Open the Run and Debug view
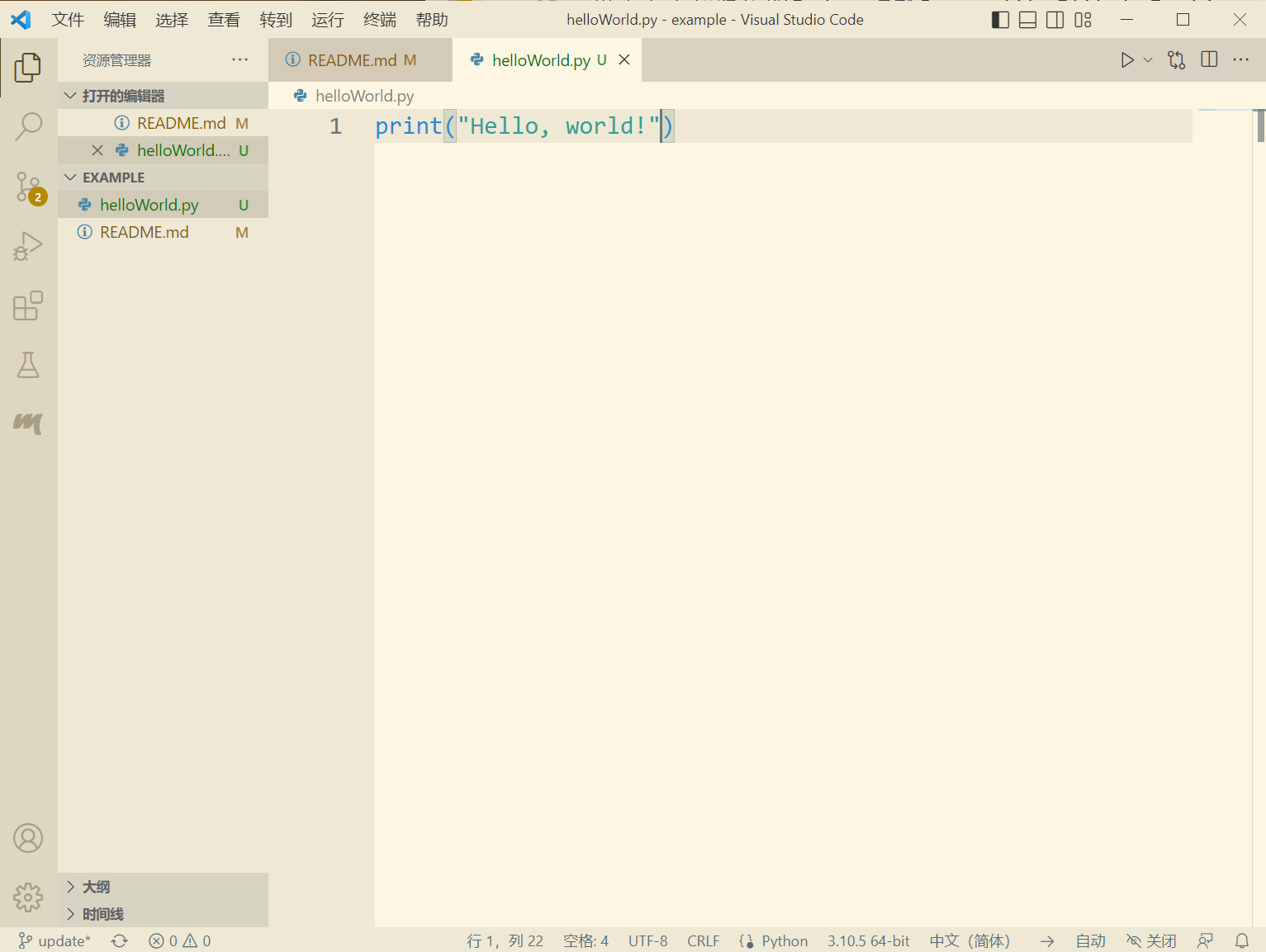This screenshot has height=952, width=1266. coord(28,247)
